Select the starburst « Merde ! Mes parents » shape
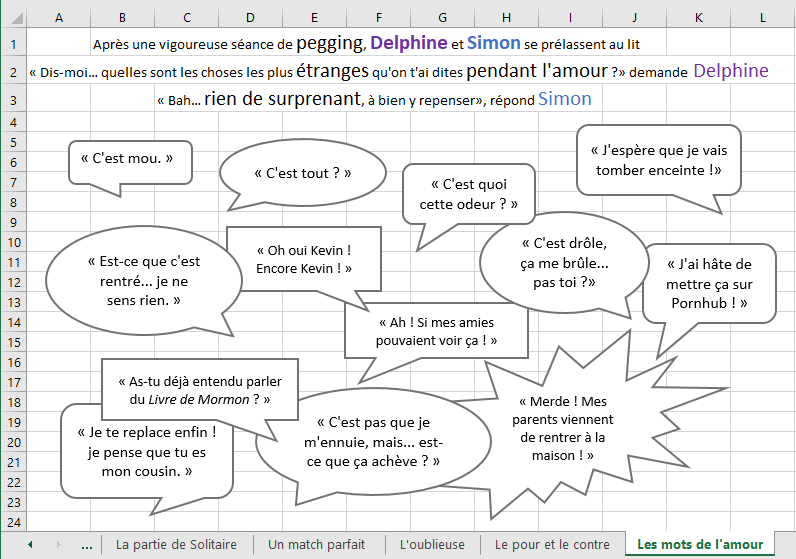 point(562,428)
